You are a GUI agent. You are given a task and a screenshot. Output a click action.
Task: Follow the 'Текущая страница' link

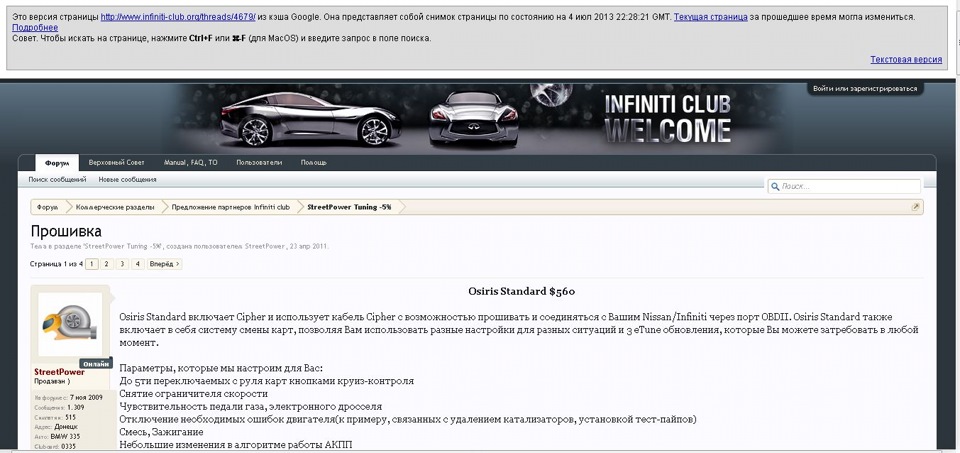(x=710, y=17)
